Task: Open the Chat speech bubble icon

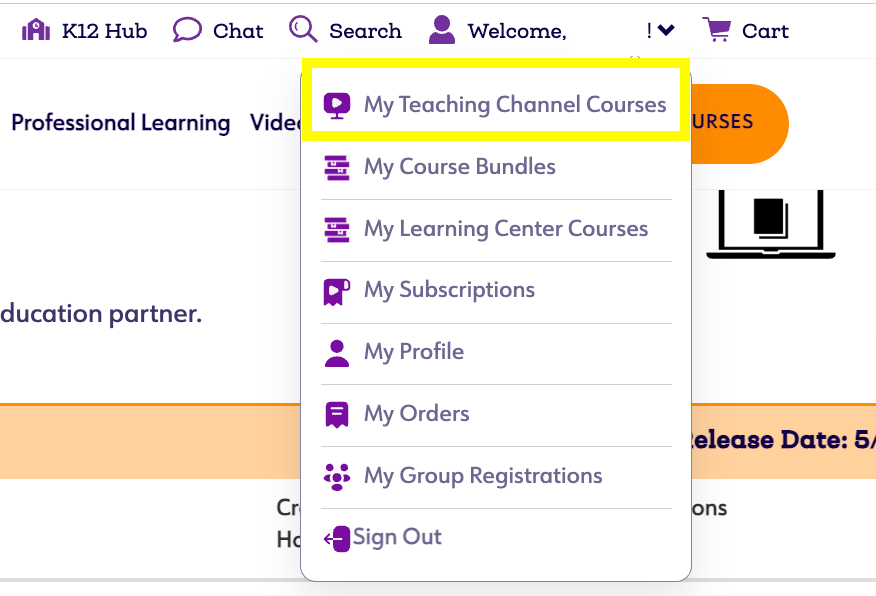Action: 187,30
